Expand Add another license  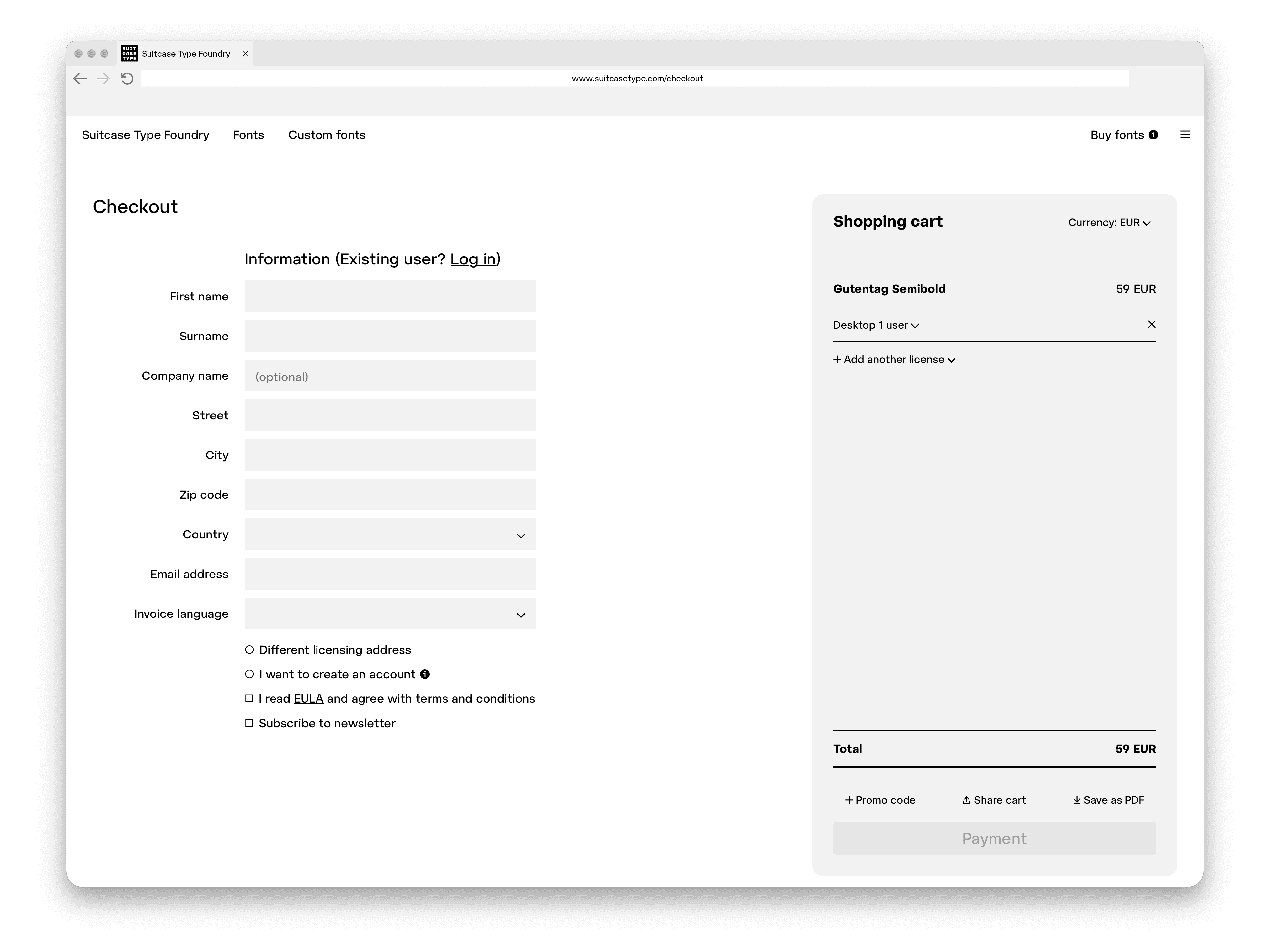point(894,359)
